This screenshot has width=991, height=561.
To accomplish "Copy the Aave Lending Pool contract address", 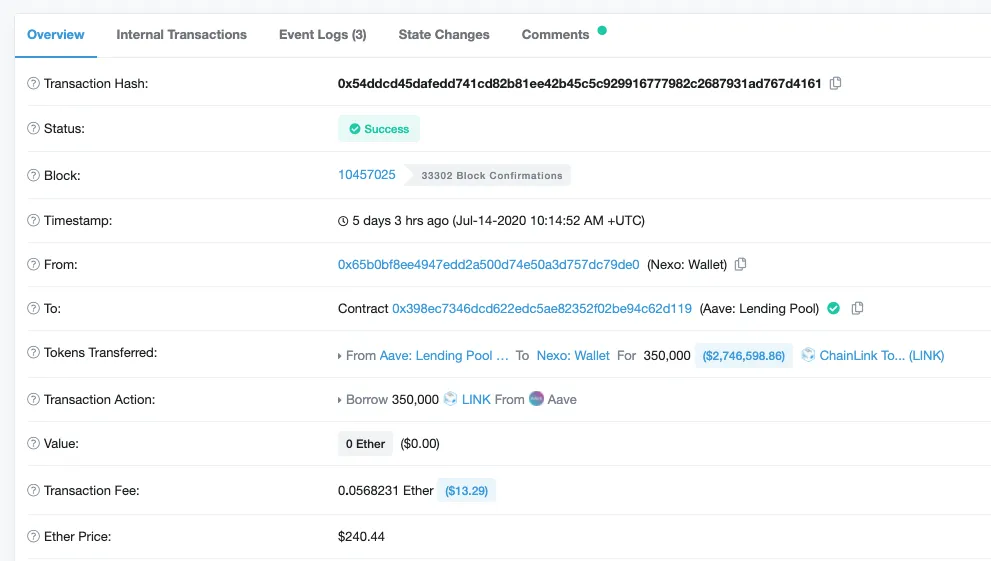I will [858, 308].
